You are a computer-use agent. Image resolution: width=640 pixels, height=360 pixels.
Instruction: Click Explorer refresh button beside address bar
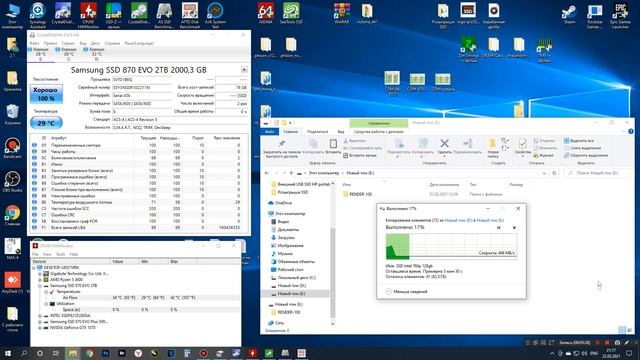tap(554, 173)
